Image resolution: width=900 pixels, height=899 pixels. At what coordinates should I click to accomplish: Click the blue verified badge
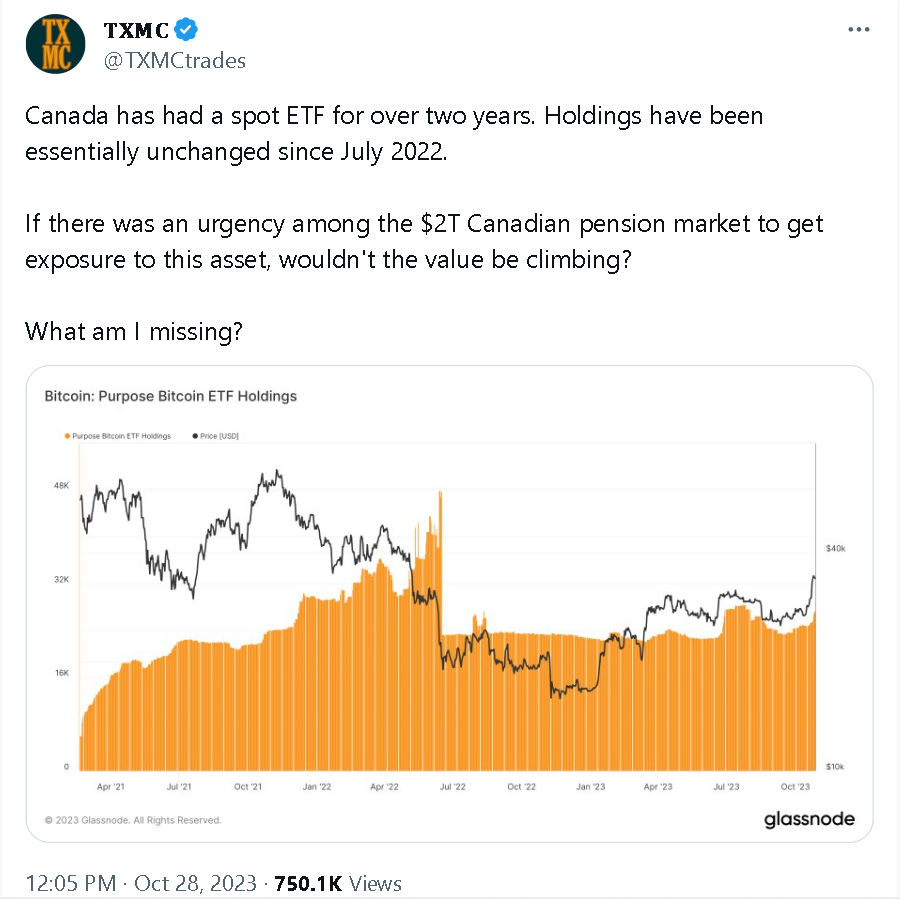(x=186, y=28)
